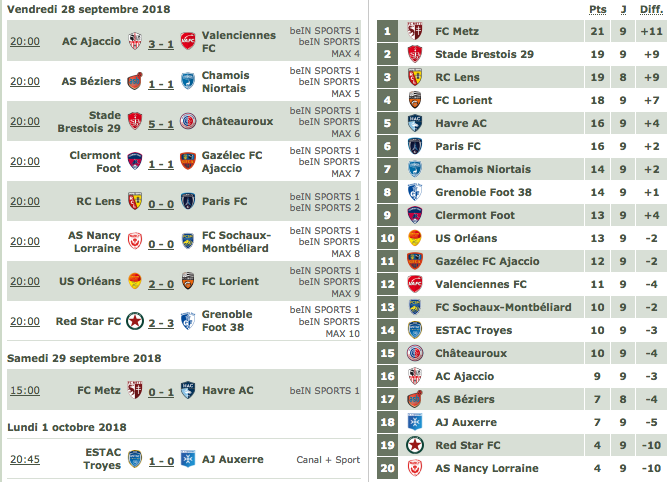Open the Red Star 2 - 3 score link
This screenshot has width=669, height=482.
(x=161, y=323)
